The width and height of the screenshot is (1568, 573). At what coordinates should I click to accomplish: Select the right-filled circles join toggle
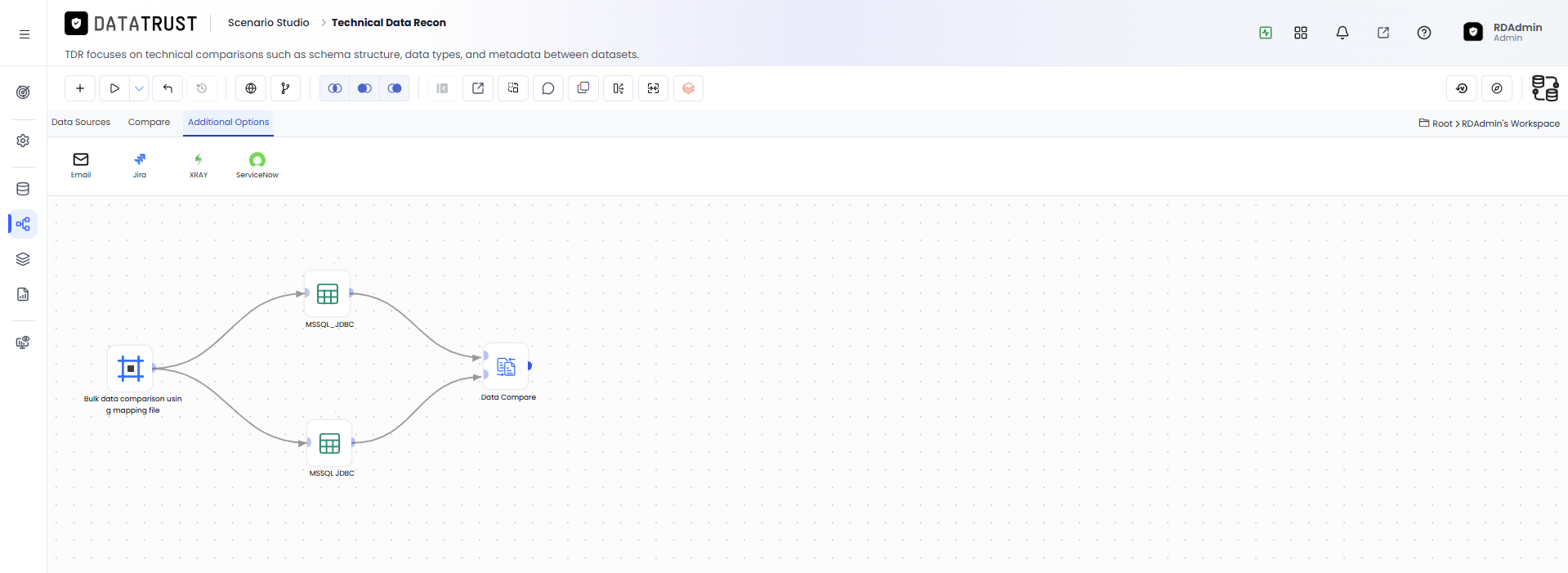[x=395, y=88]
